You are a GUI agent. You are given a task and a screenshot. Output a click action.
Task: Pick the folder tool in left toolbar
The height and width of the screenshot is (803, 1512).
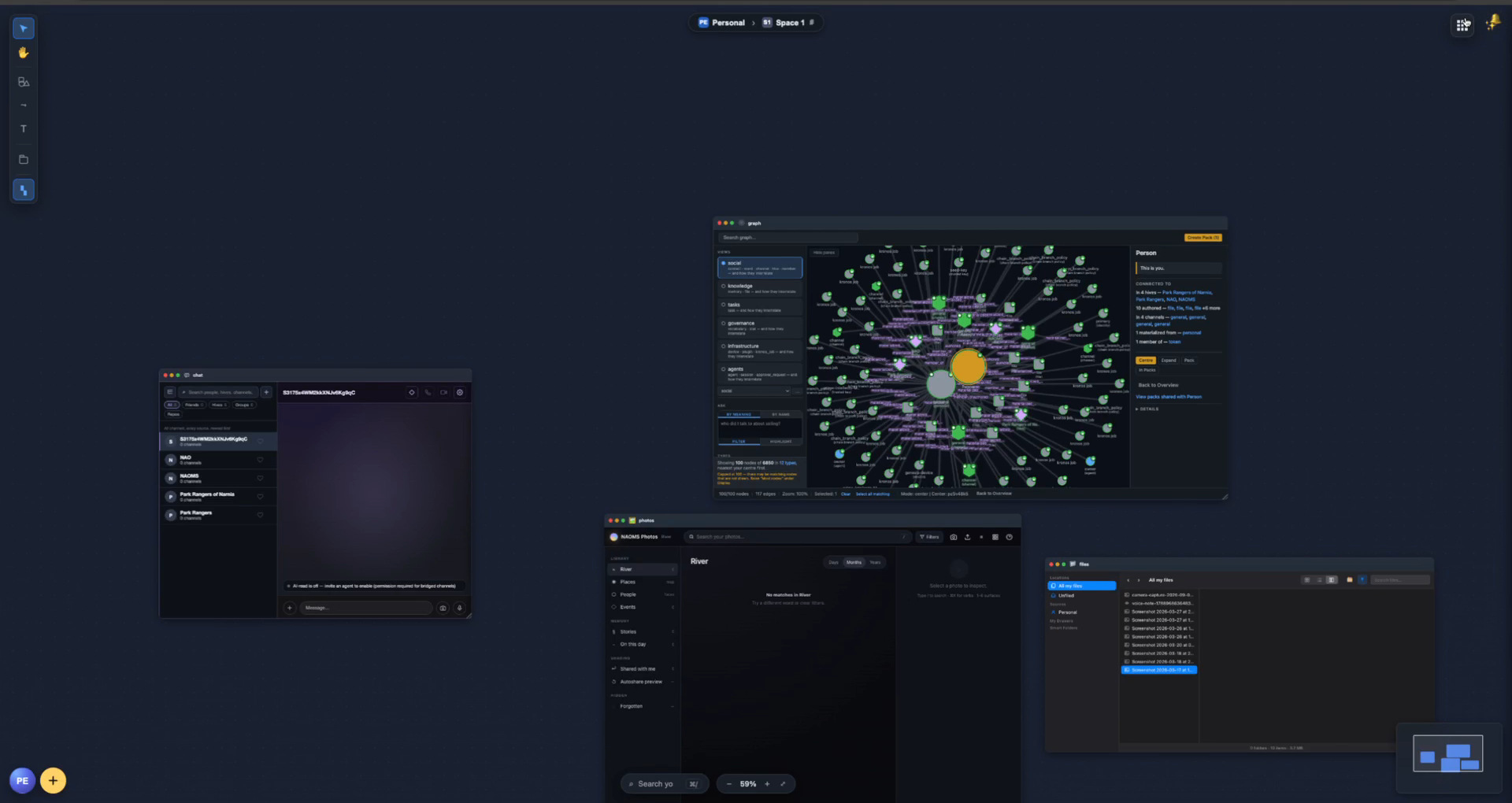24,160
